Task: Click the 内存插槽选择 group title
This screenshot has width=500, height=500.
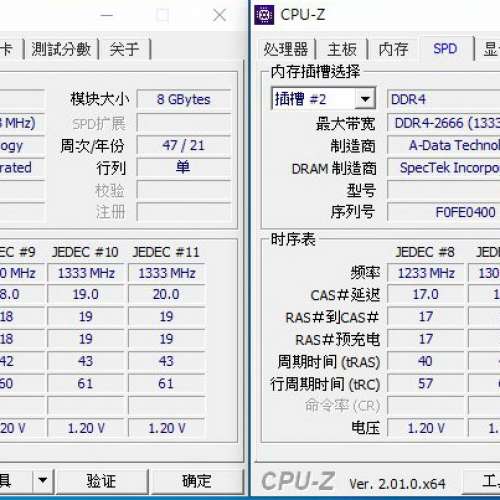Action: click(x=315, y=71)
